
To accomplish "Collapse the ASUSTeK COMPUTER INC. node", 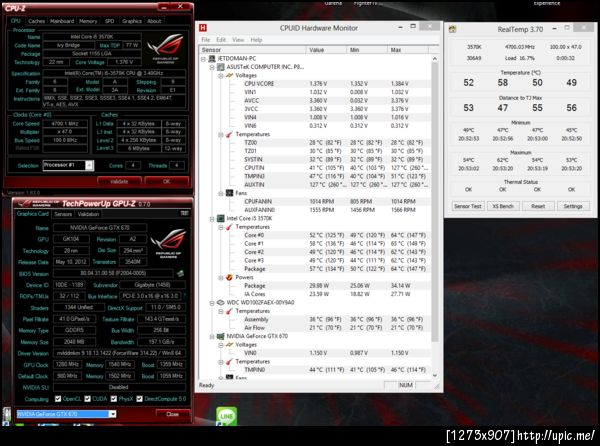I will (x=212, y=67).
